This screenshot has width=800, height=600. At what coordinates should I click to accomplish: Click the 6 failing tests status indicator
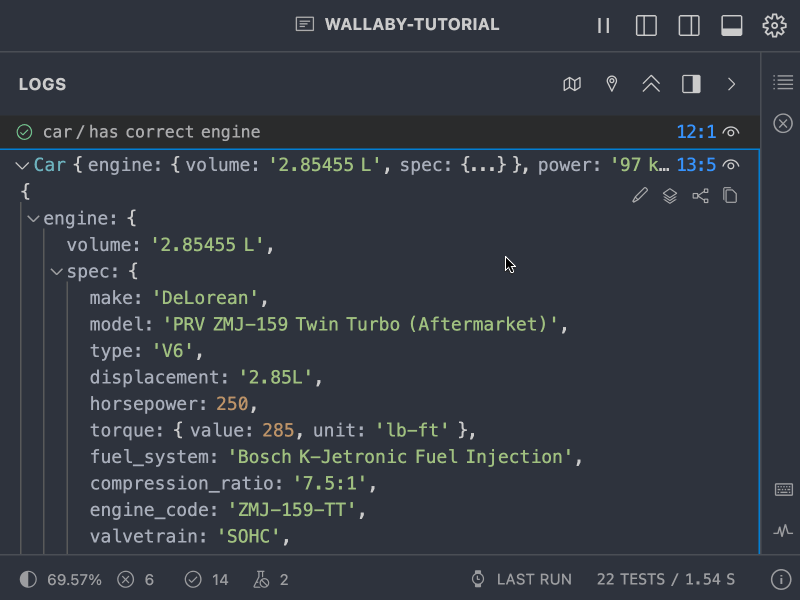(x=136, y=580)
